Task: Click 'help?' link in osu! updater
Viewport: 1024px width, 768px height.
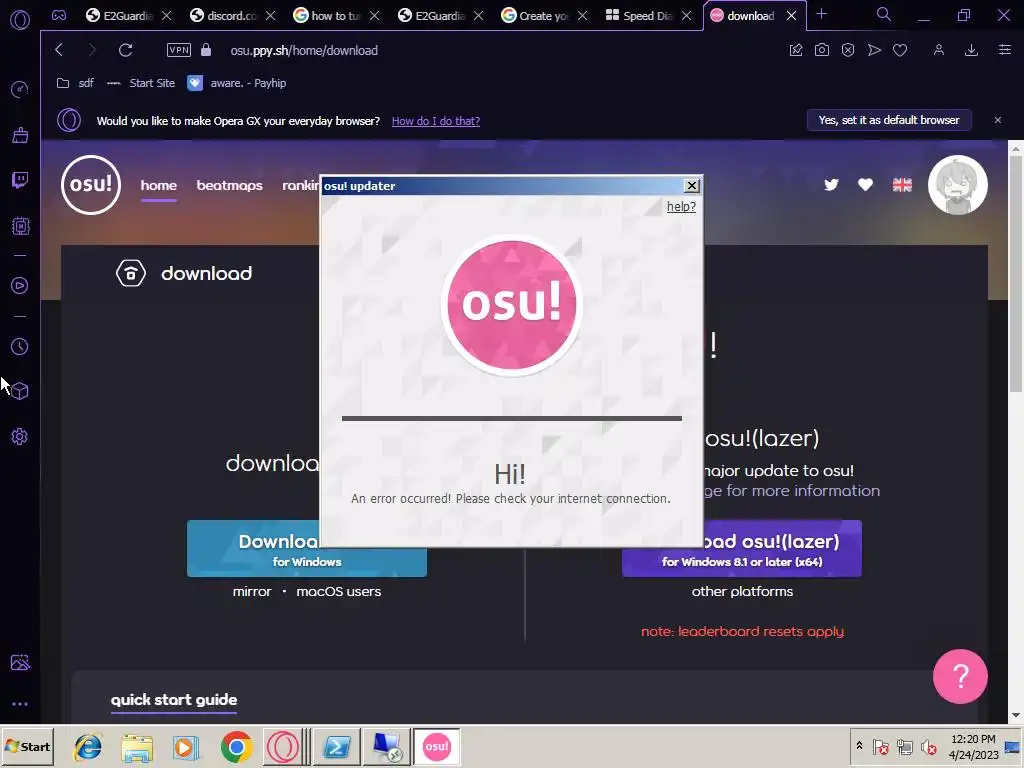Action: pyautogui.click(x=681, y=206)
